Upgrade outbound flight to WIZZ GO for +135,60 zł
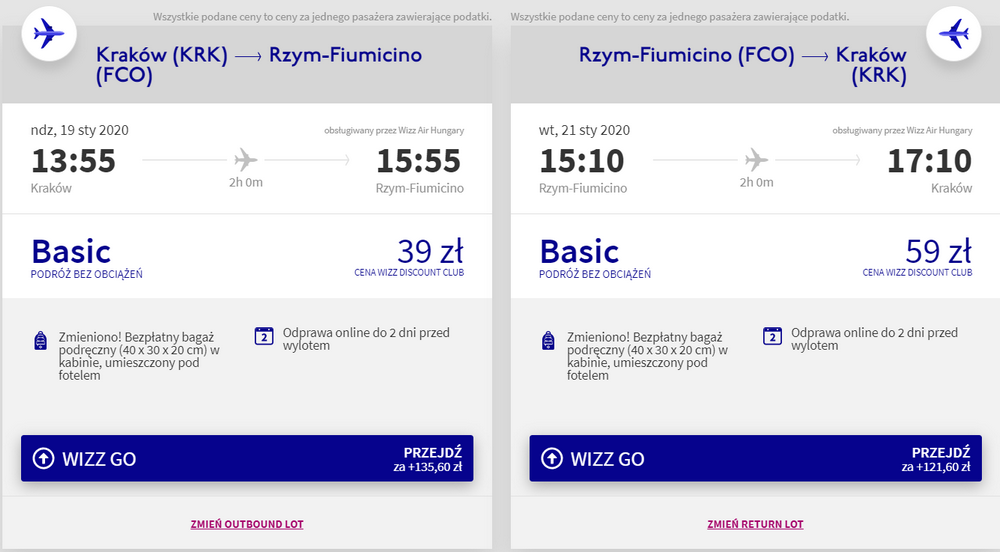Viewport: 1000px width, 552px height. click(247, 458)
